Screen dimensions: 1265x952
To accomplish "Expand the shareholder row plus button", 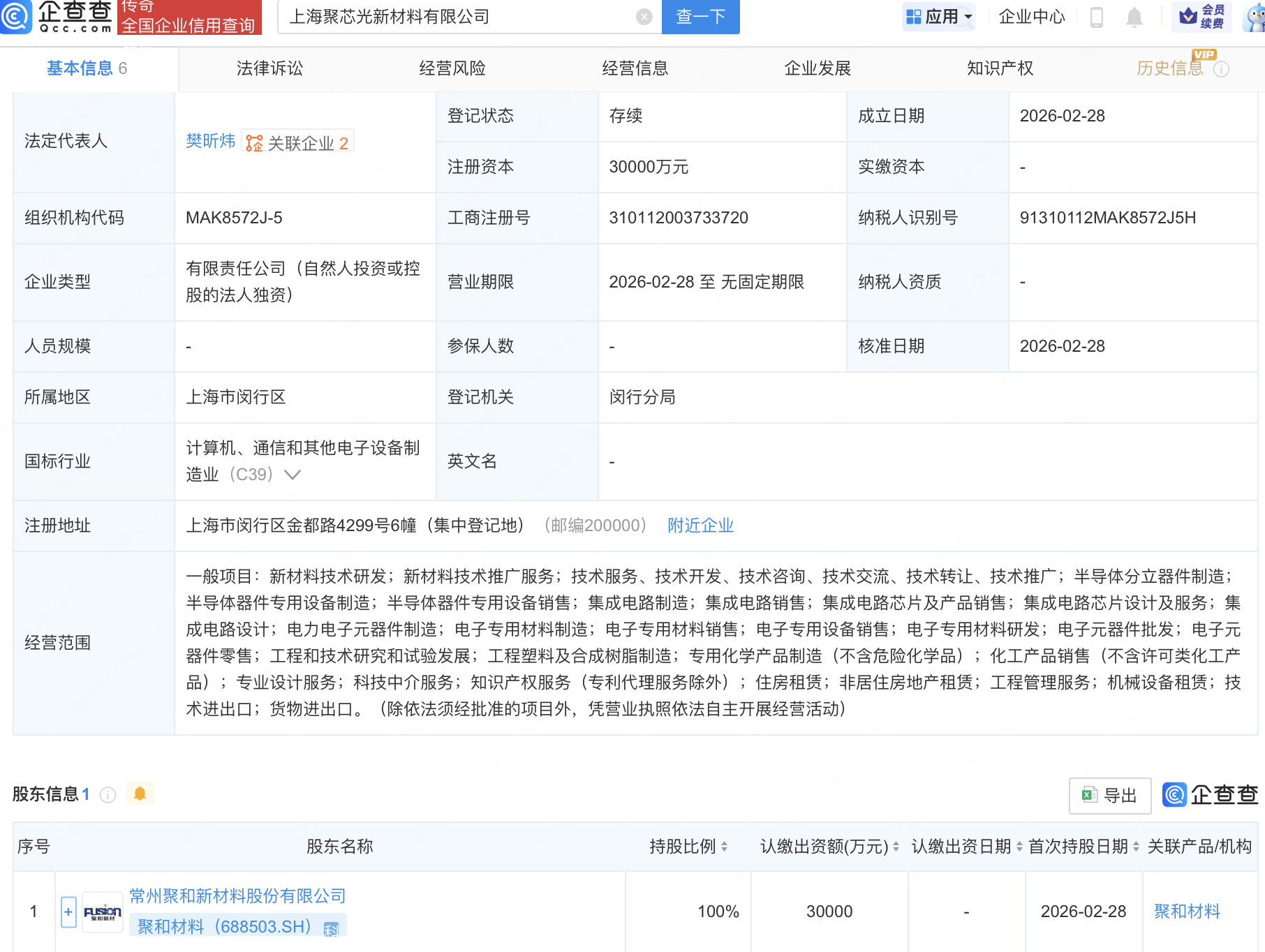I will [x=68, y=912].
